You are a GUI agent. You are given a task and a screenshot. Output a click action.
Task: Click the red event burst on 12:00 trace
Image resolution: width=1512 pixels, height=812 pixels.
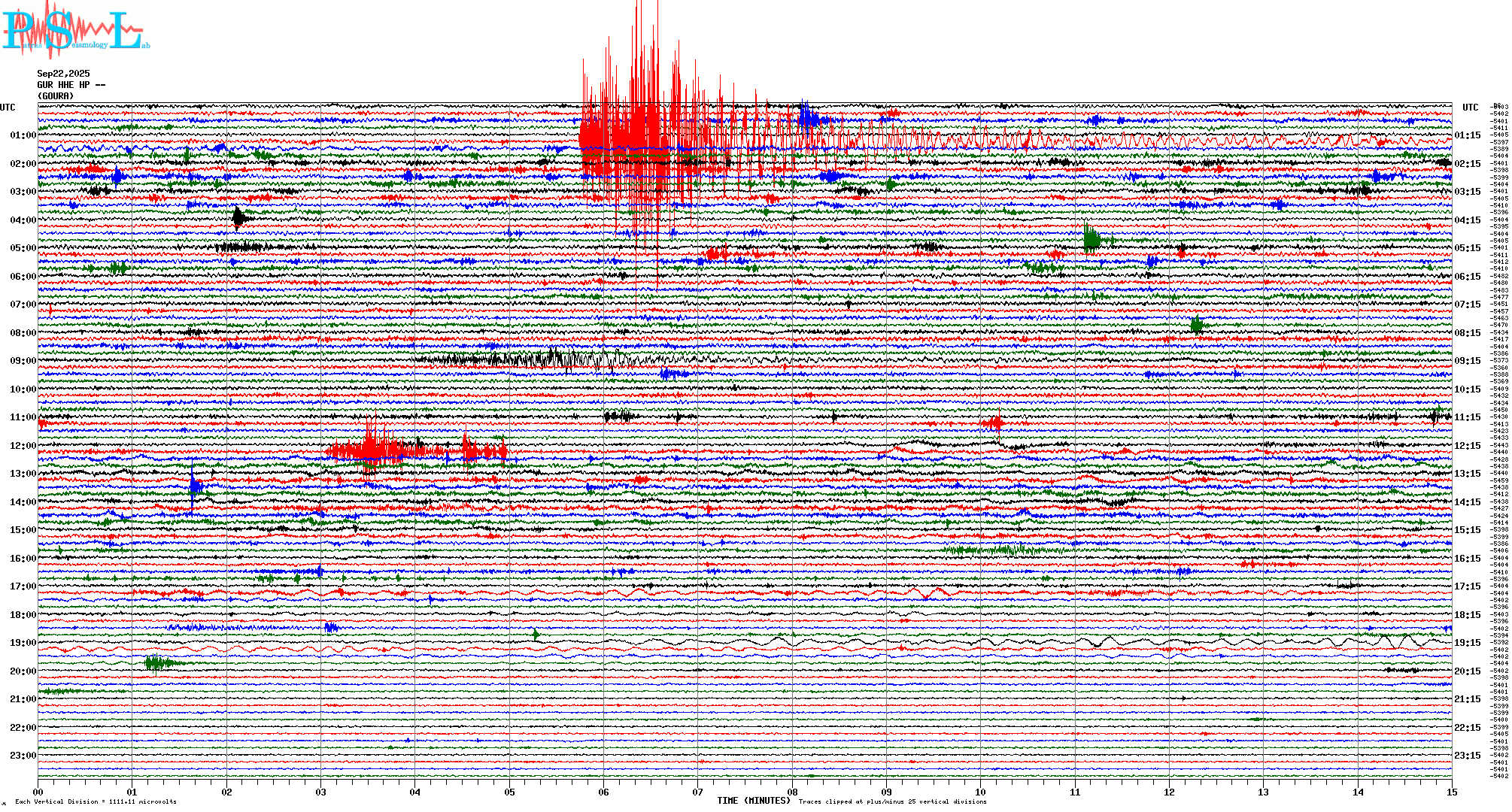click(416, 450)
